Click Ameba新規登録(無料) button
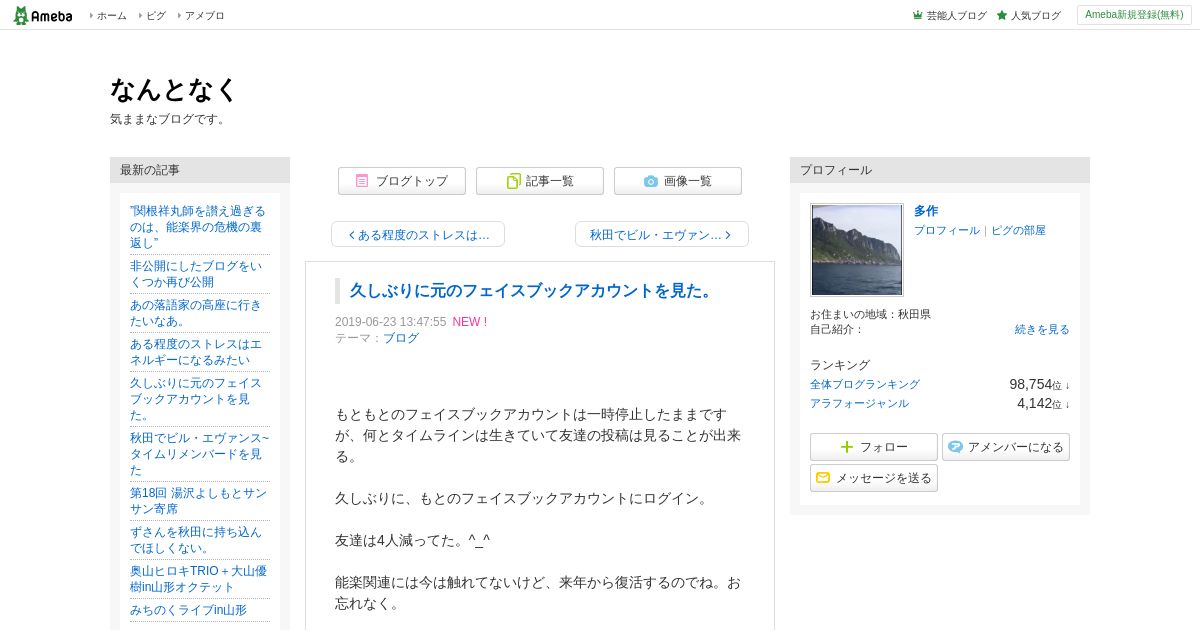The height and width of the screenshot is (630, 1200). tap(1134, 15)
